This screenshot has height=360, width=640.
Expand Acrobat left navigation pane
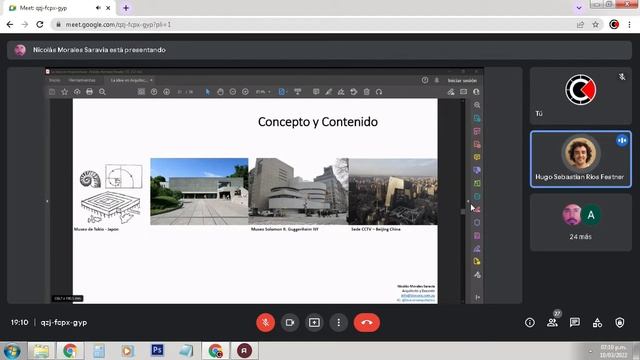click(x=47, y=201)
